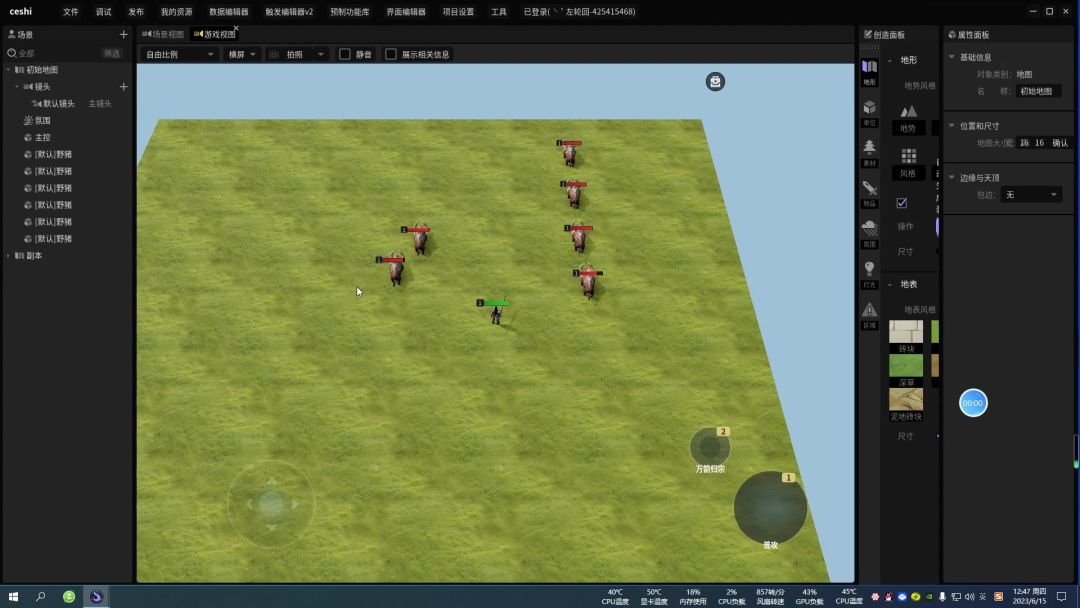Click the plus icon beside 镜头 row
The width and height of the screenshot is (1080, 608).
tap(123, 87)
